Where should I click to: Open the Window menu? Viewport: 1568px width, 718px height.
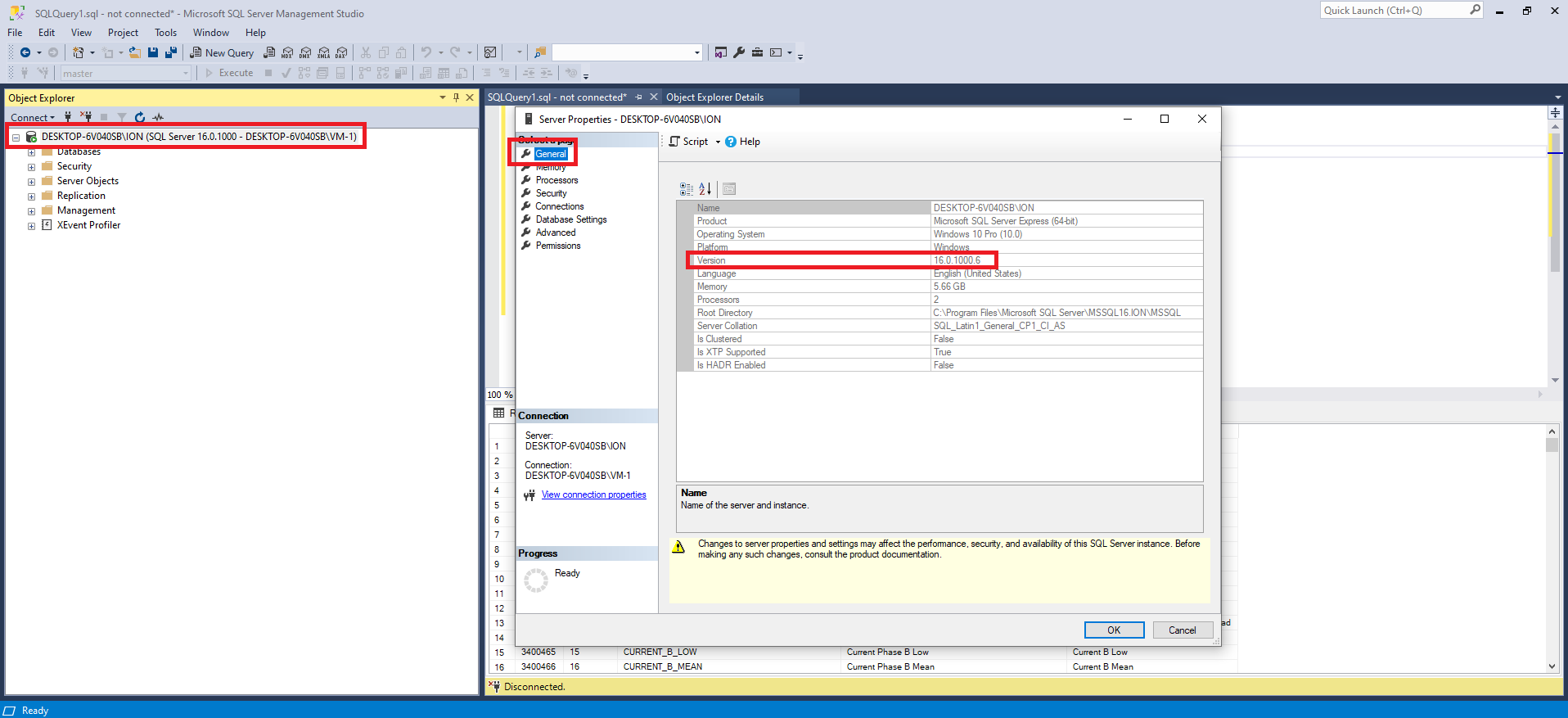tap(211, 33)
